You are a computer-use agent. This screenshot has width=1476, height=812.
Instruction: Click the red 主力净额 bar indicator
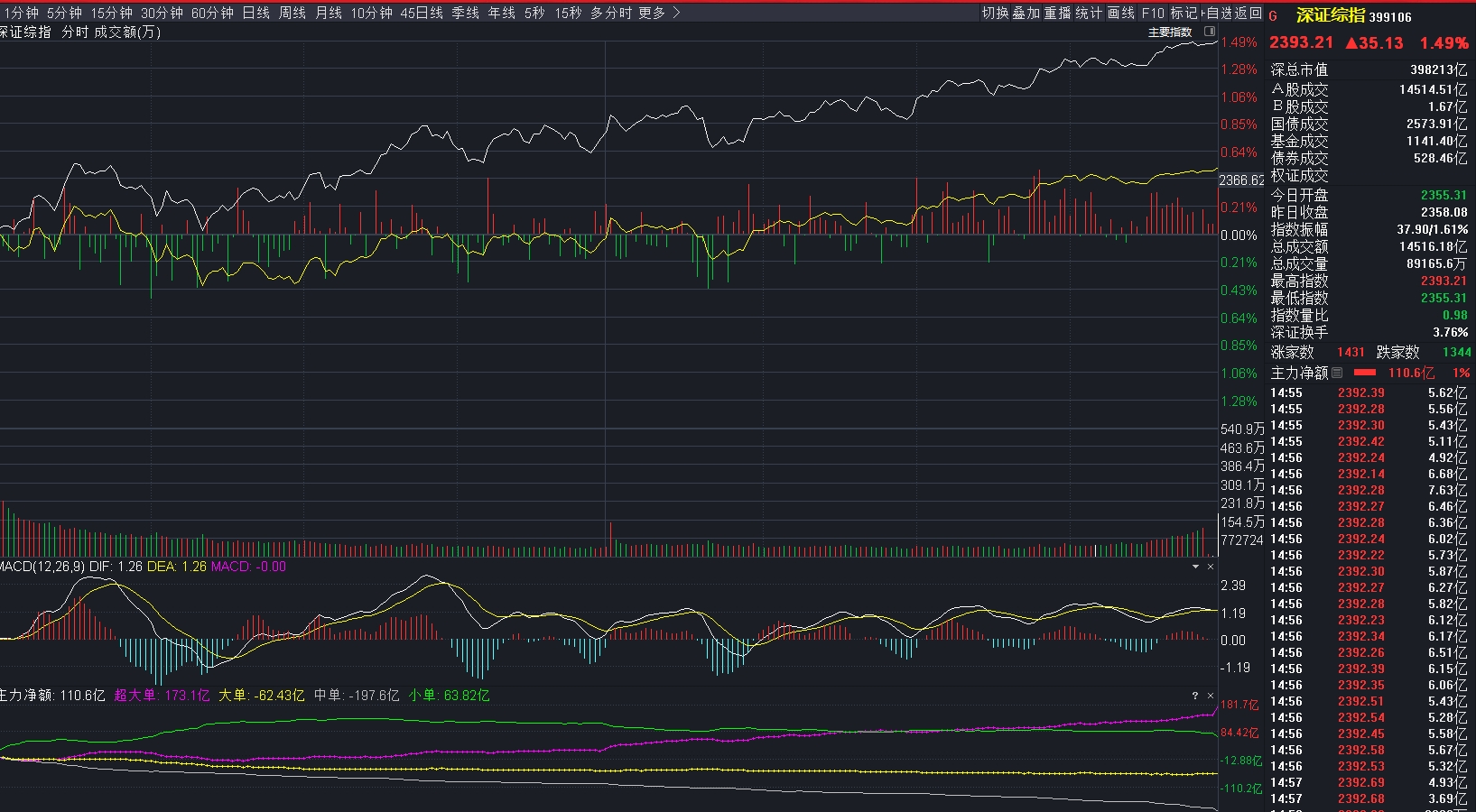click(1365, 372)
